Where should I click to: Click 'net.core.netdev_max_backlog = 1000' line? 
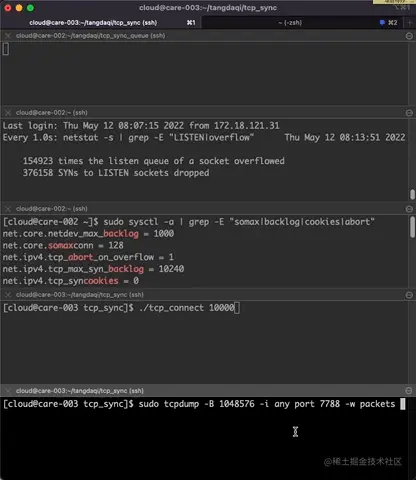[88, 234]
